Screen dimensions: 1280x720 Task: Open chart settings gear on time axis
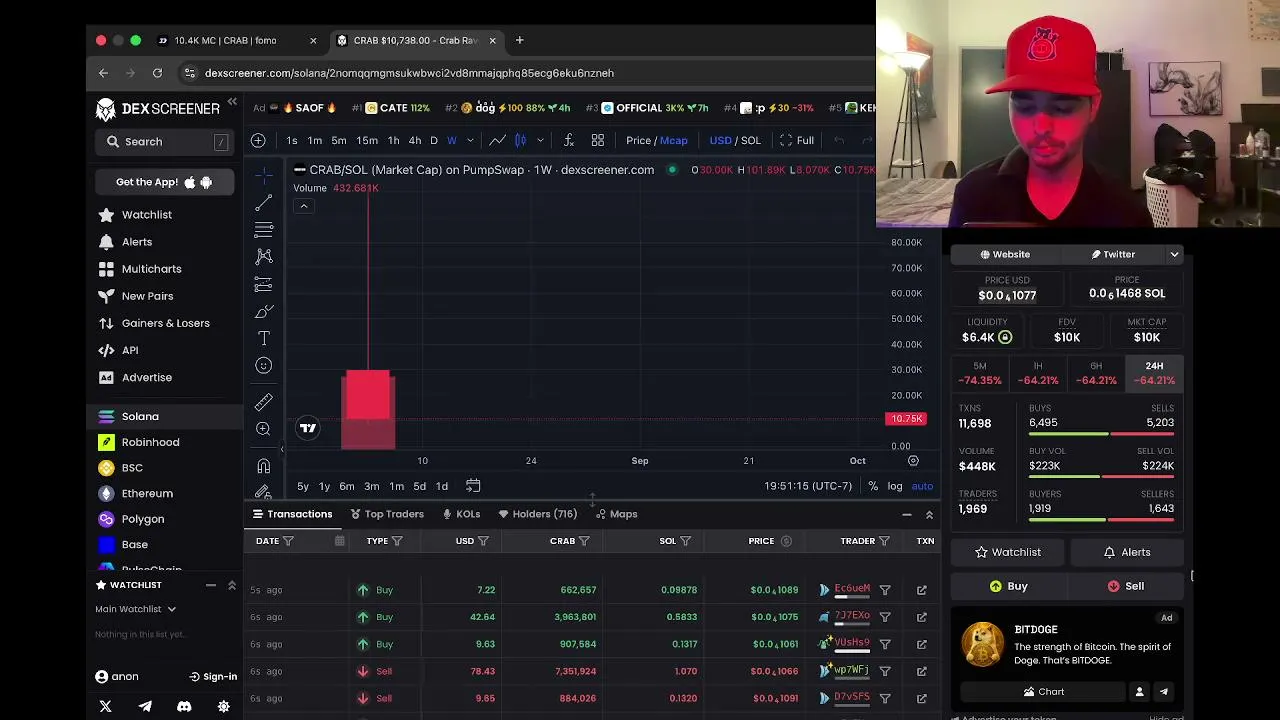click(x=913, y=461)
